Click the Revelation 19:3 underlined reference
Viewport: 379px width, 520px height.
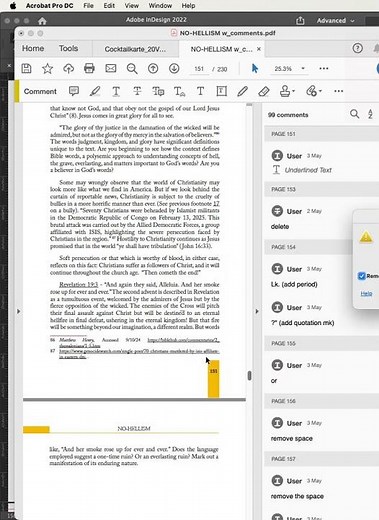tap(78, 285)
